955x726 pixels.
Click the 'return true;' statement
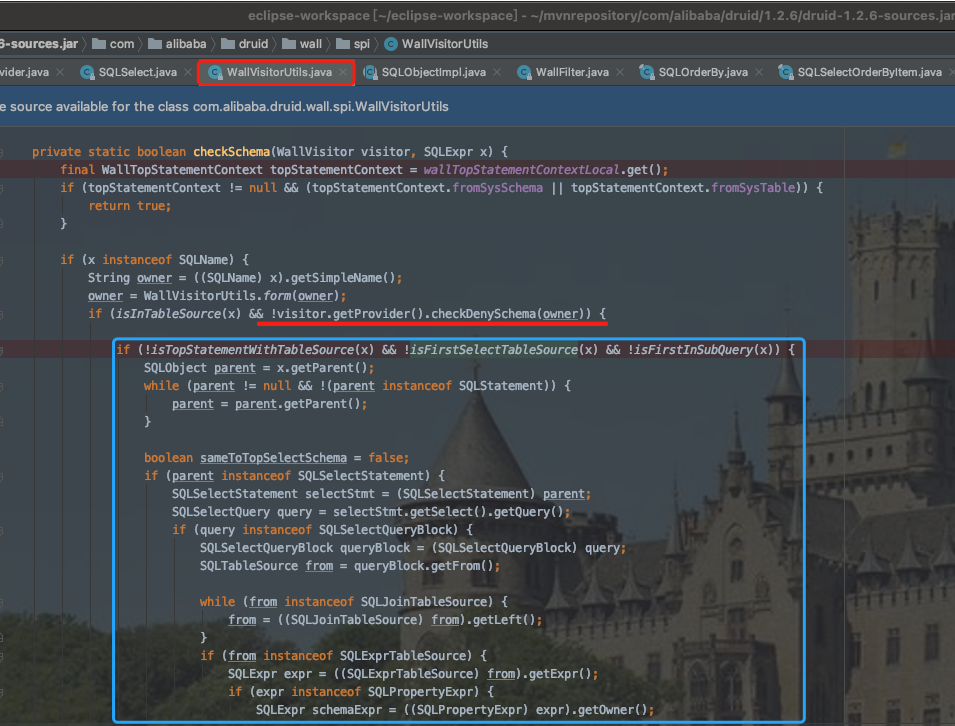(x=130, y=206)
